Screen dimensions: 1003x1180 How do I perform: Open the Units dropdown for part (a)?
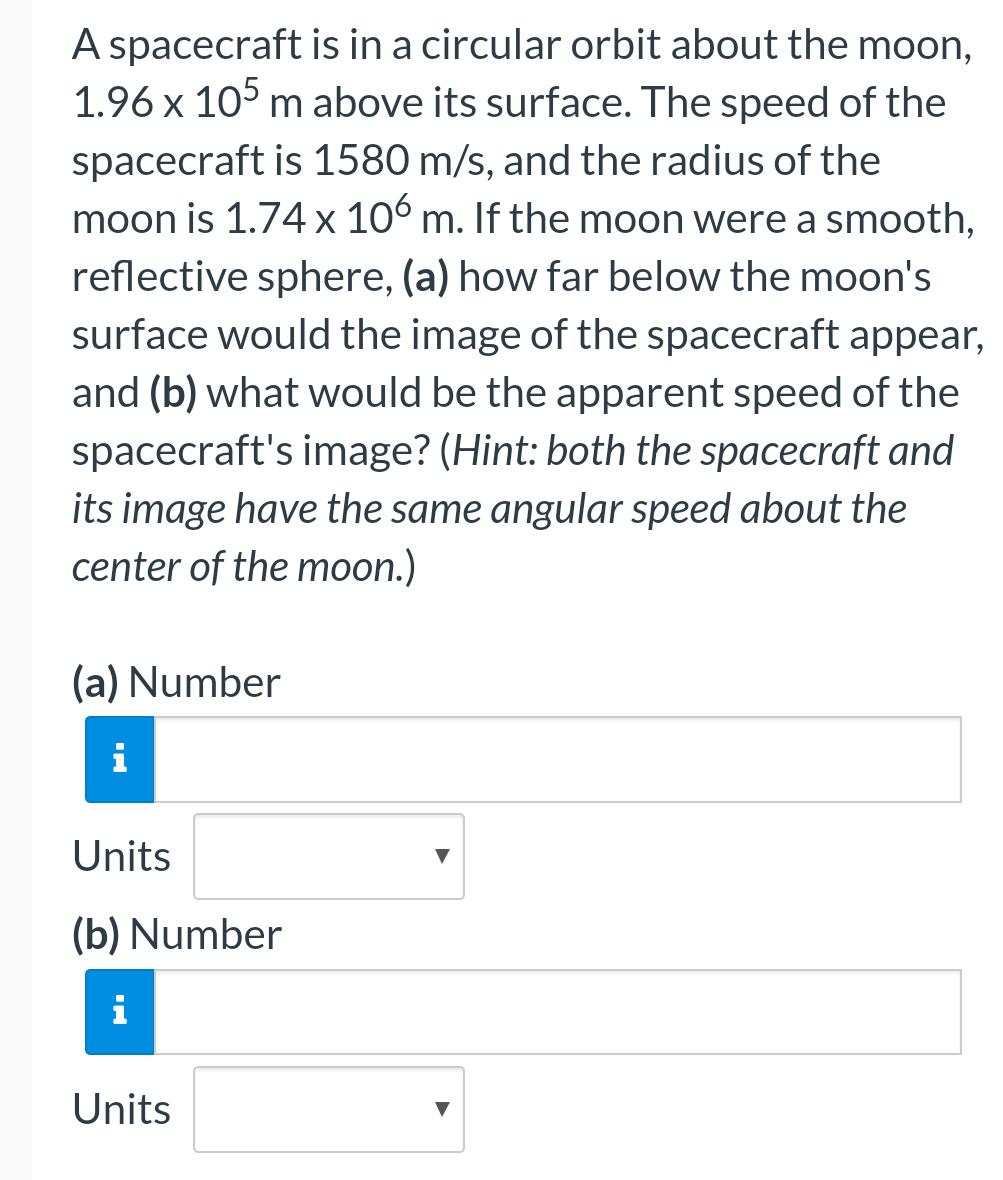pyautogui.click(x=328, y=856)
